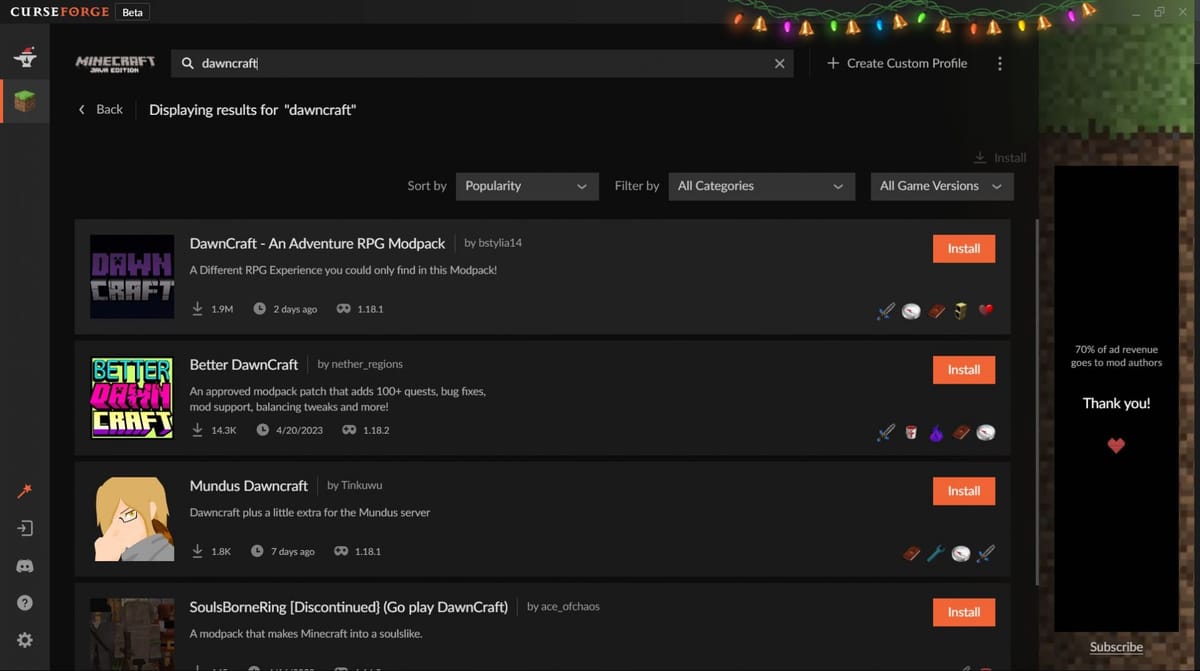Image resolution: width=1200 pixels, height=671 pixels.
Task: Click the Subscribe link
Action: [x=1115, y=647]
